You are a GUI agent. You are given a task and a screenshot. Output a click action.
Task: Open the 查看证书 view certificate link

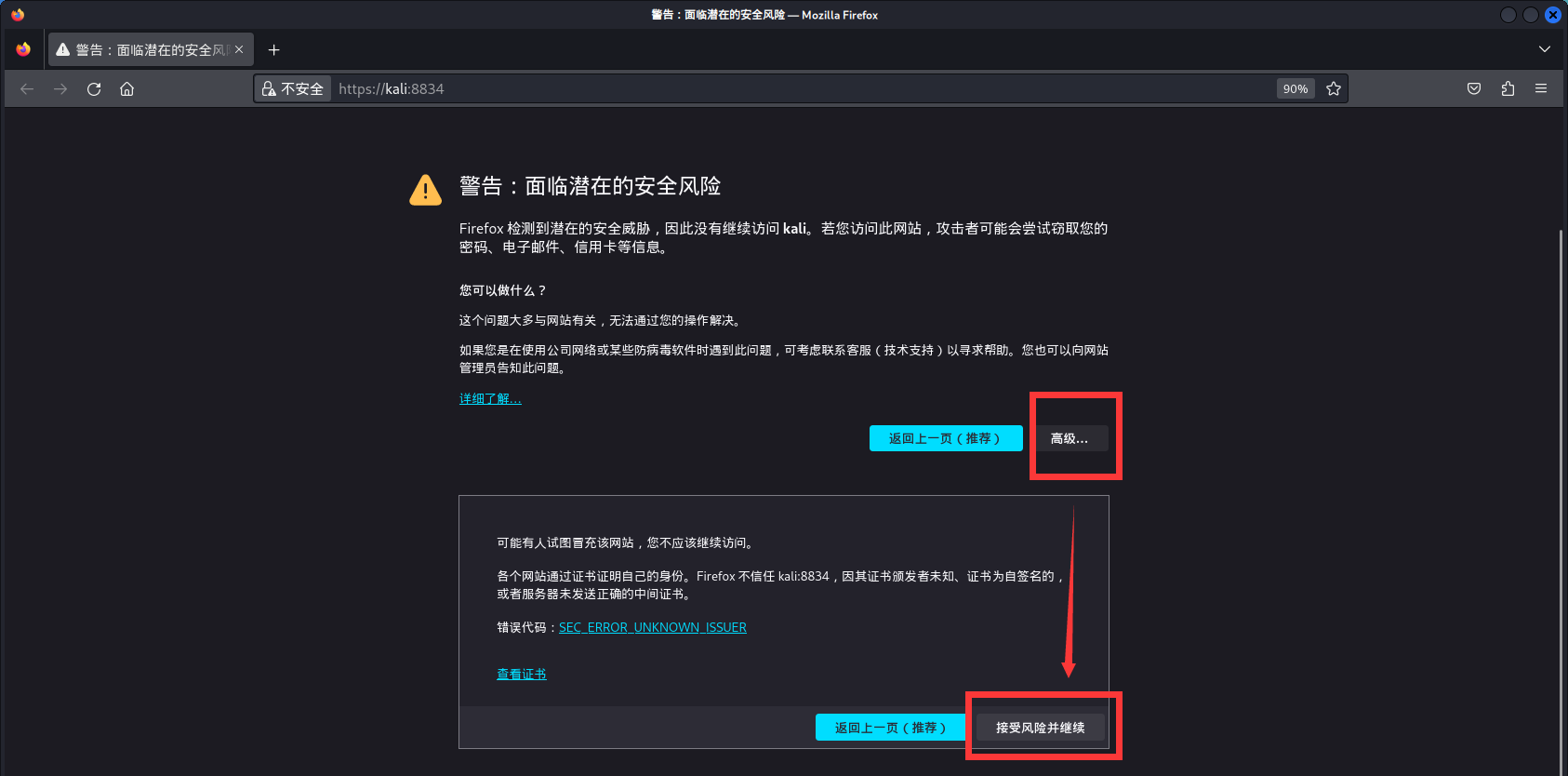(522, 675)
